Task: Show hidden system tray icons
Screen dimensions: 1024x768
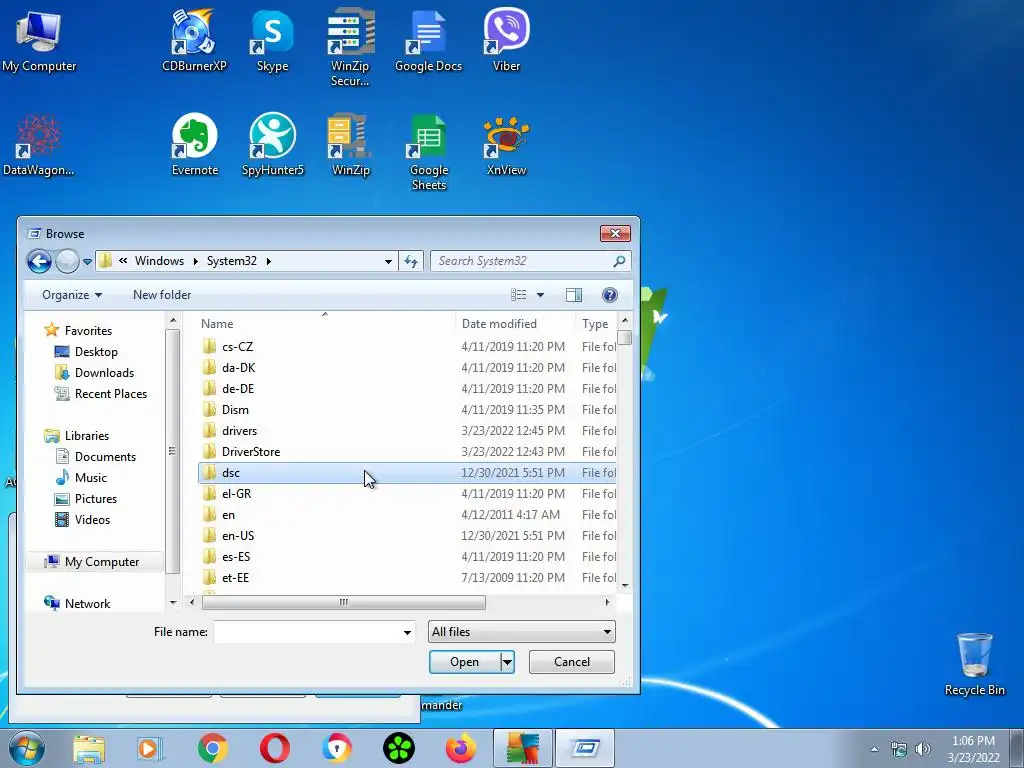Action: coord(874,750)
